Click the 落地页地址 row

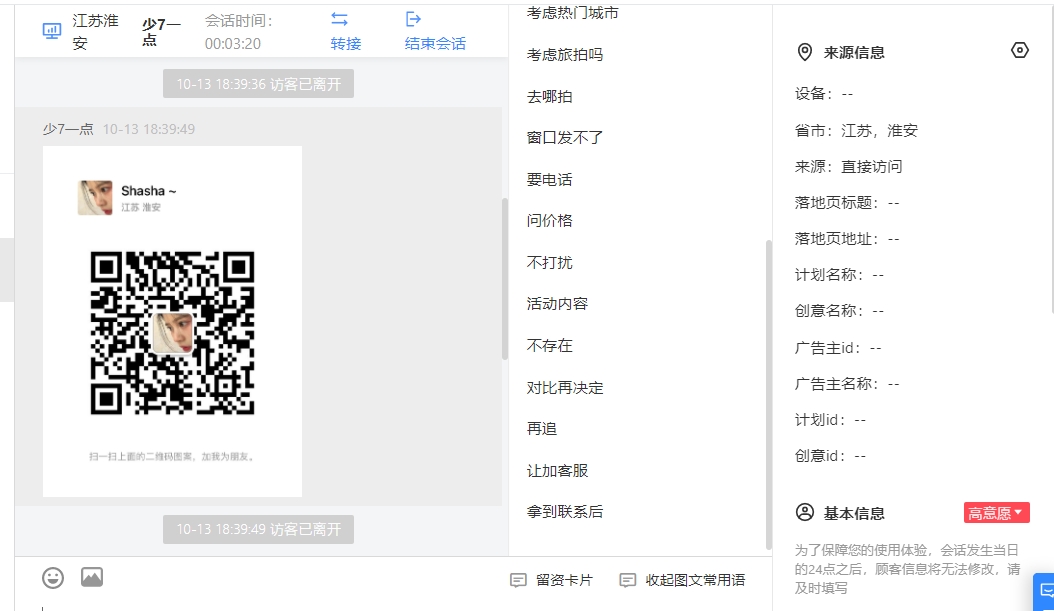[847, 239]
